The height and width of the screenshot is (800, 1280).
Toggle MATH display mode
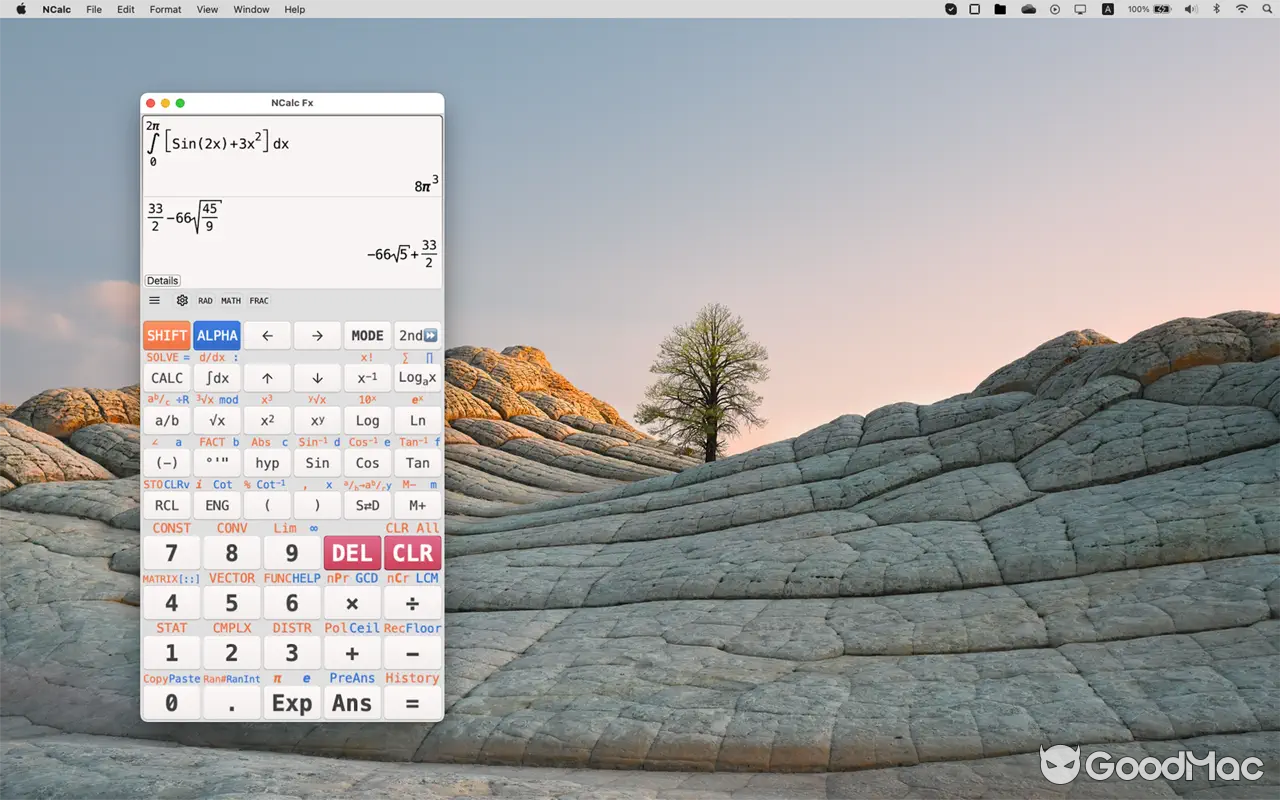click(230, 300)
